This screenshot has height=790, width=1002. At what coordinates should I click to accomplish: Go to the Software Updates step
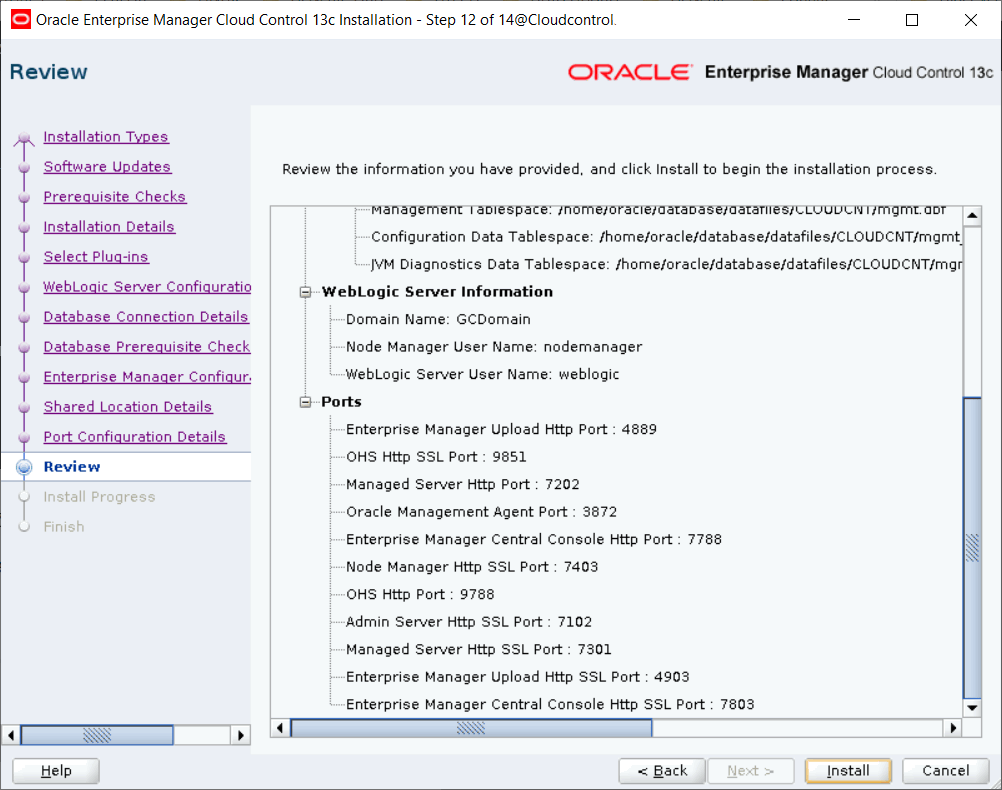tap(107, 167)
